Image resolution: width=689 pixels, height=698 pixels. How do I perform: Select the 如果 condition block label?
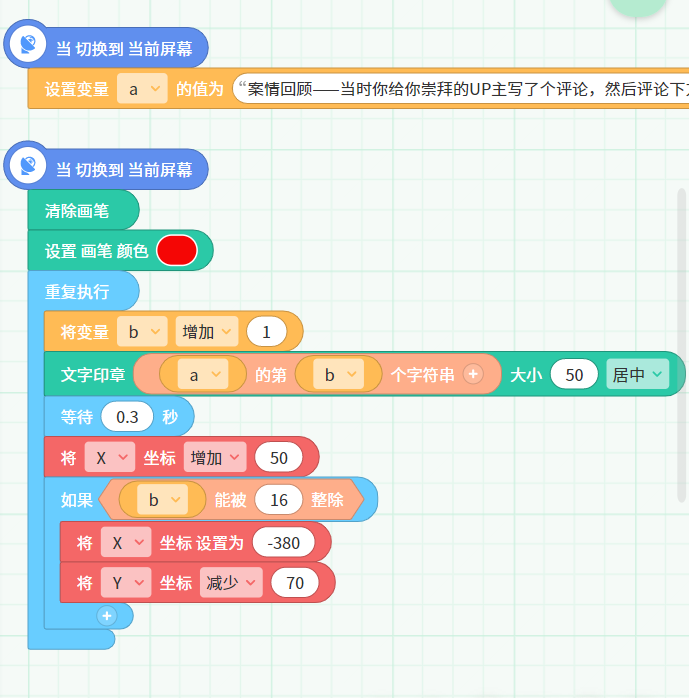click(x=77, y=499)
